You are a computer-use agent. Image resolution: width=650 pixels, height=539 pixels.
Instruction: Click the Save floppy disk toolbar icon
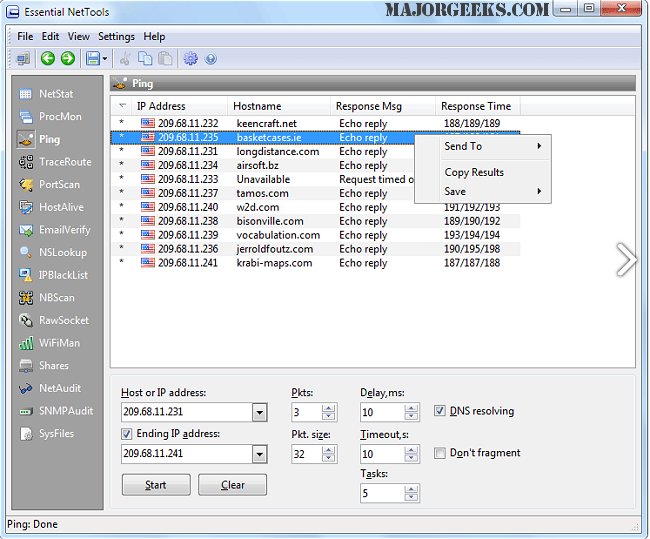[x=93, y=58]
